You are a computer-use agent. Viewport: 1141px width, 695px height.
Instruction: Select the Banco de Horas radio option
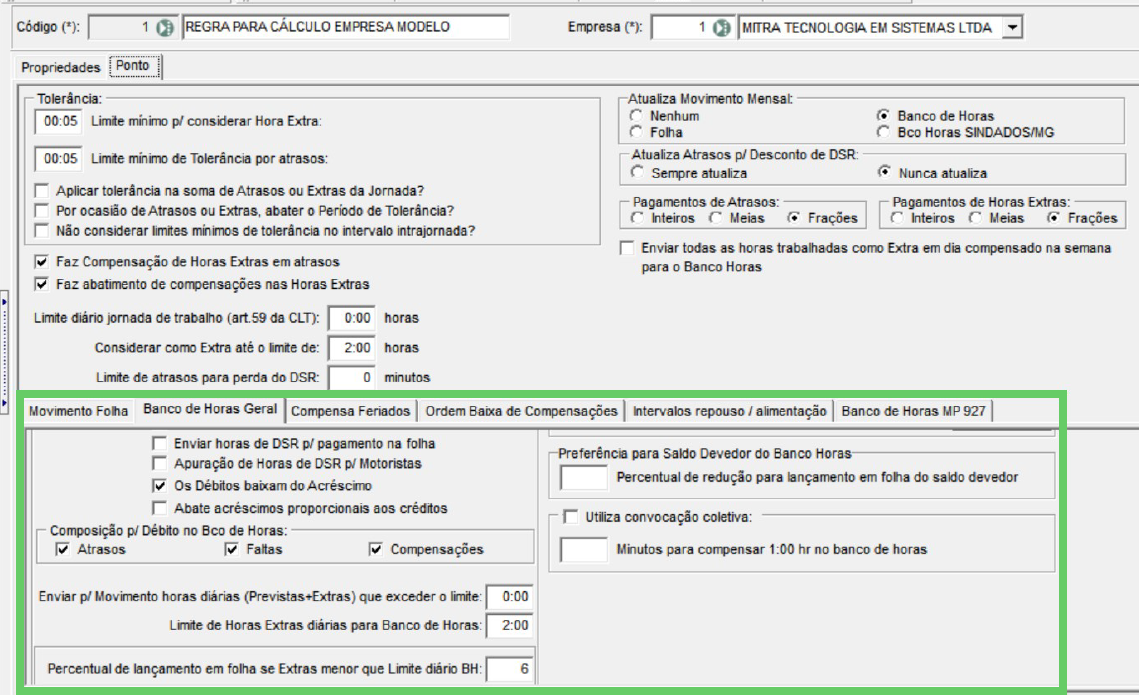coord(883,116)
